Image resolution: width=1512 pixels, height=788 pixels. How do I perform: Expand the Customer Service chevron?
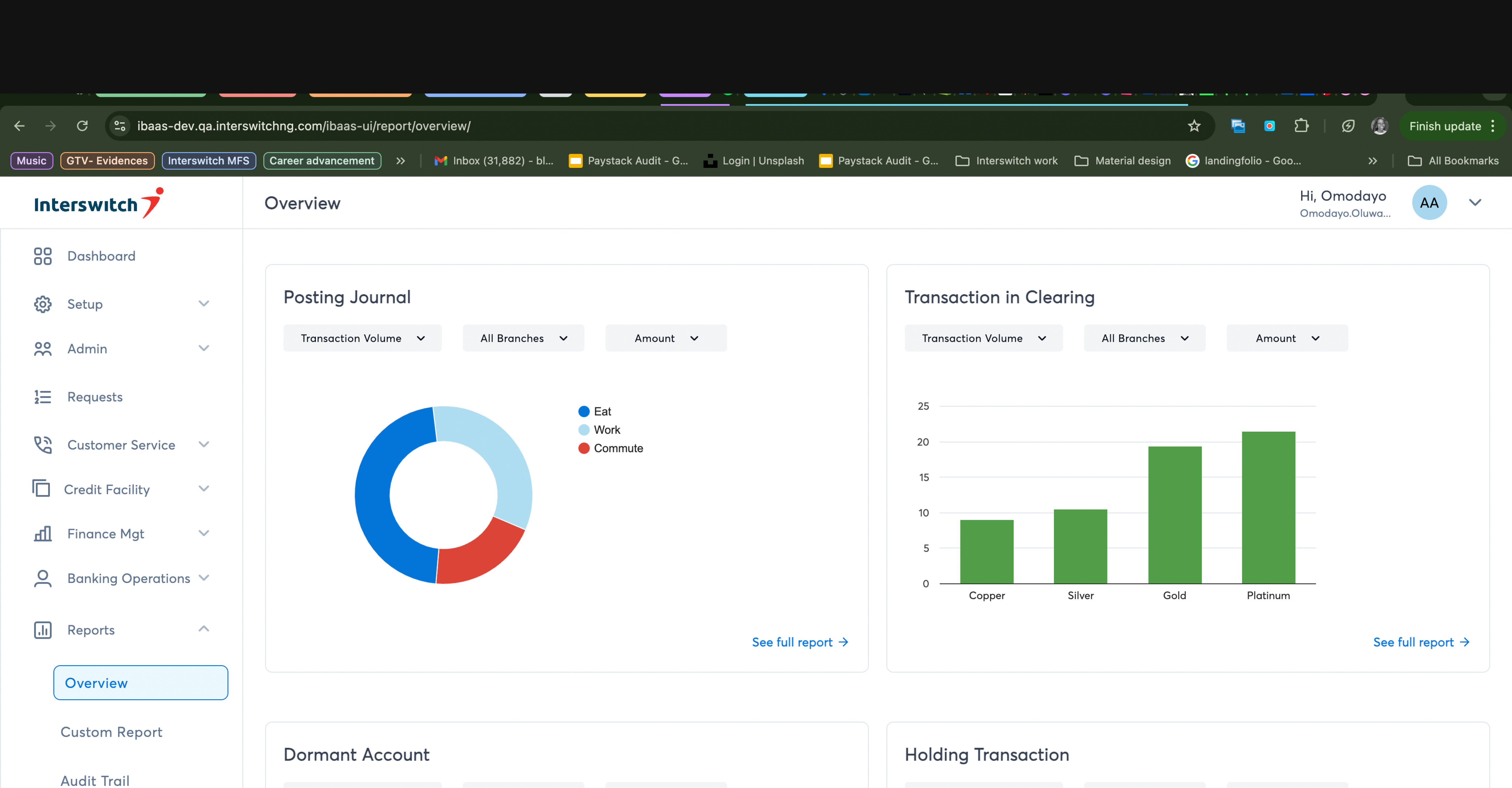(x=204, y=444)
